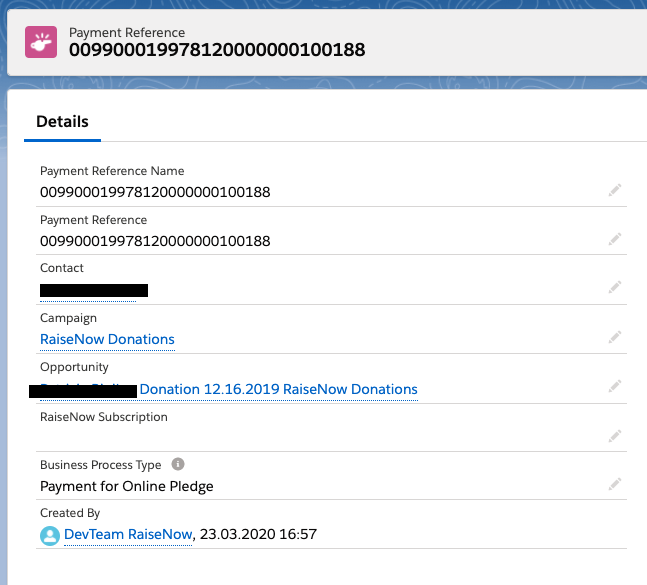Edit the Opportunity field pencil icon

(615, 386)
